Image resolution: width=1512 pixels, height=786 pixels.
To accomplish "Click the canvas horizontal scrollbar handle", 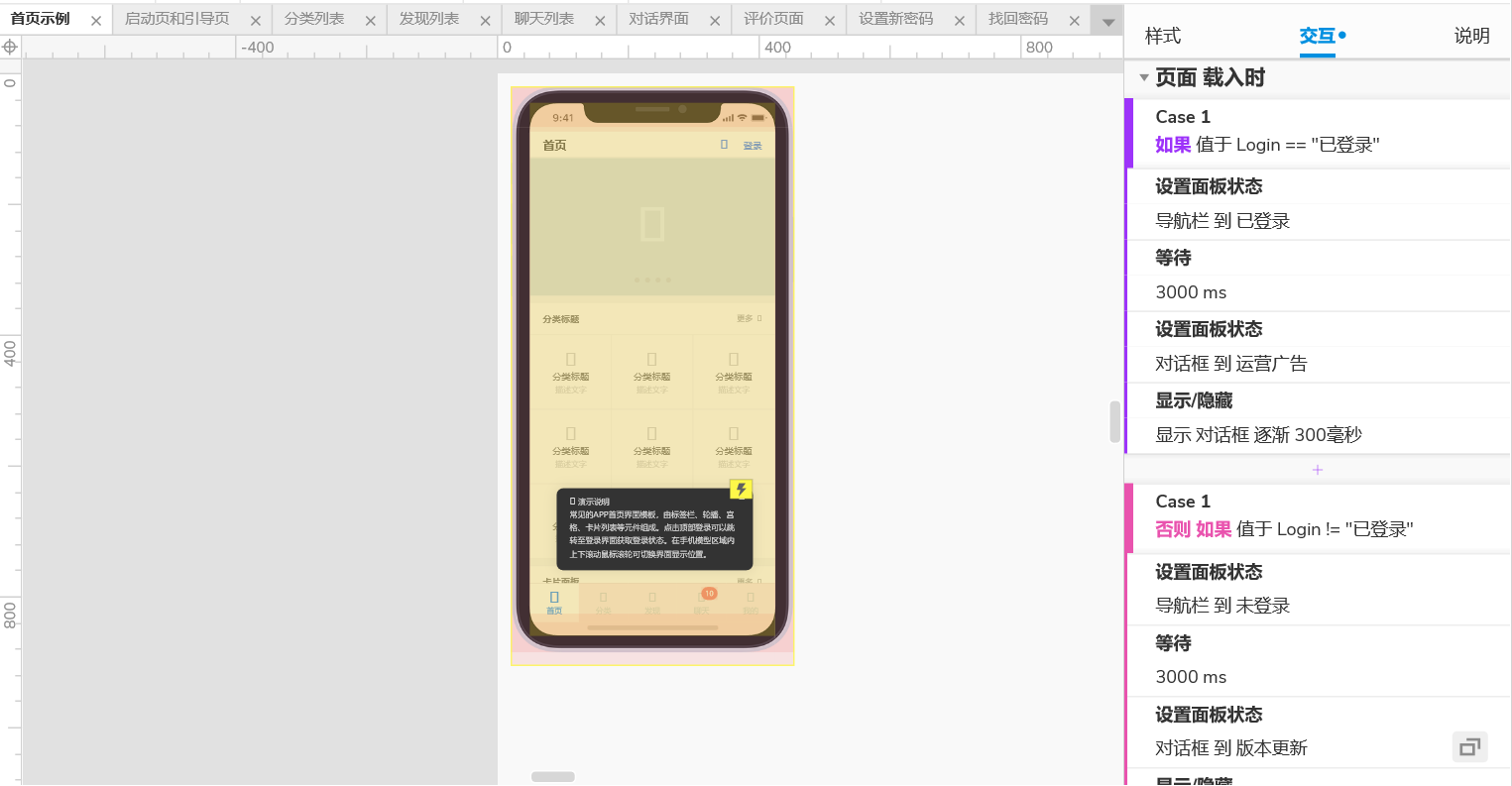I will point(553,777).
